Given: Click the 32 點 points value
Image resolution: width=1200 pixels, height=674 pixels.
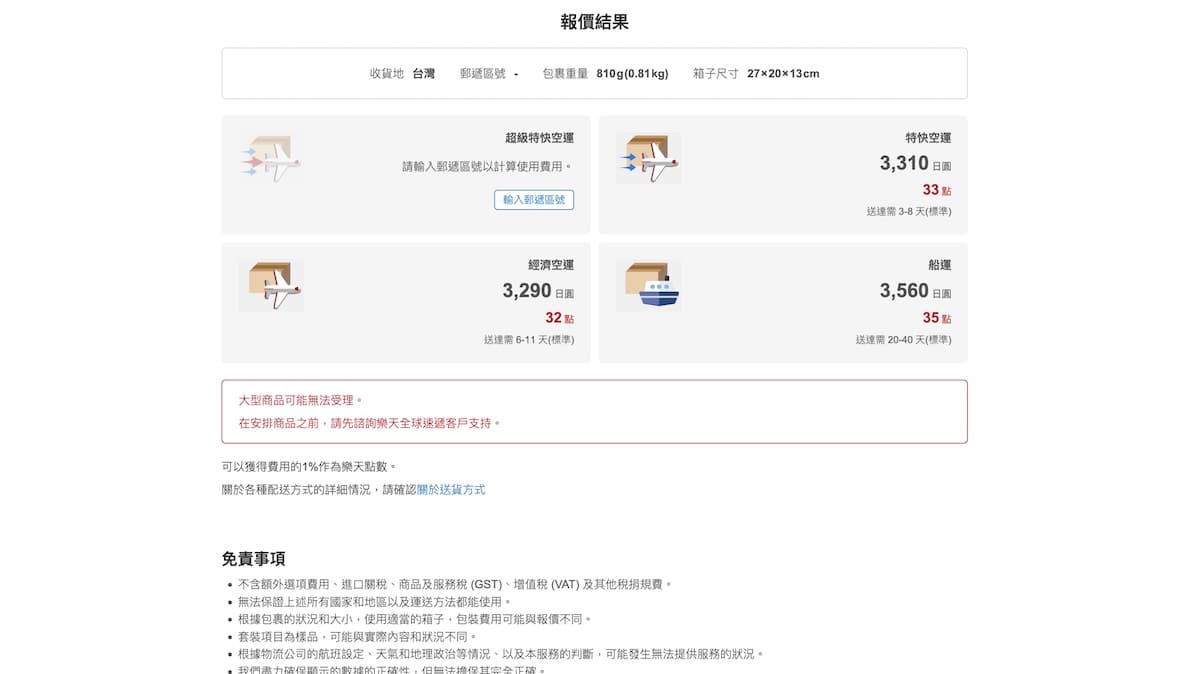Looking at the screenshot, I should pyautogui.click(x=560, y=318).
